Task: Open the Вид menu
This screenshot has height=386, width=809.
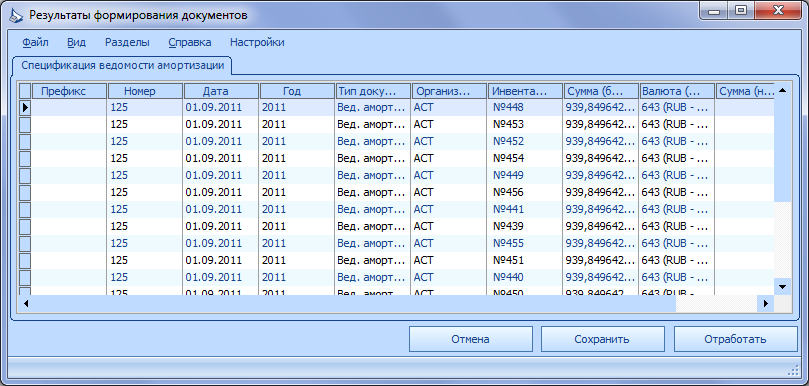Action: pyautogui.click(x=76, y=42)
